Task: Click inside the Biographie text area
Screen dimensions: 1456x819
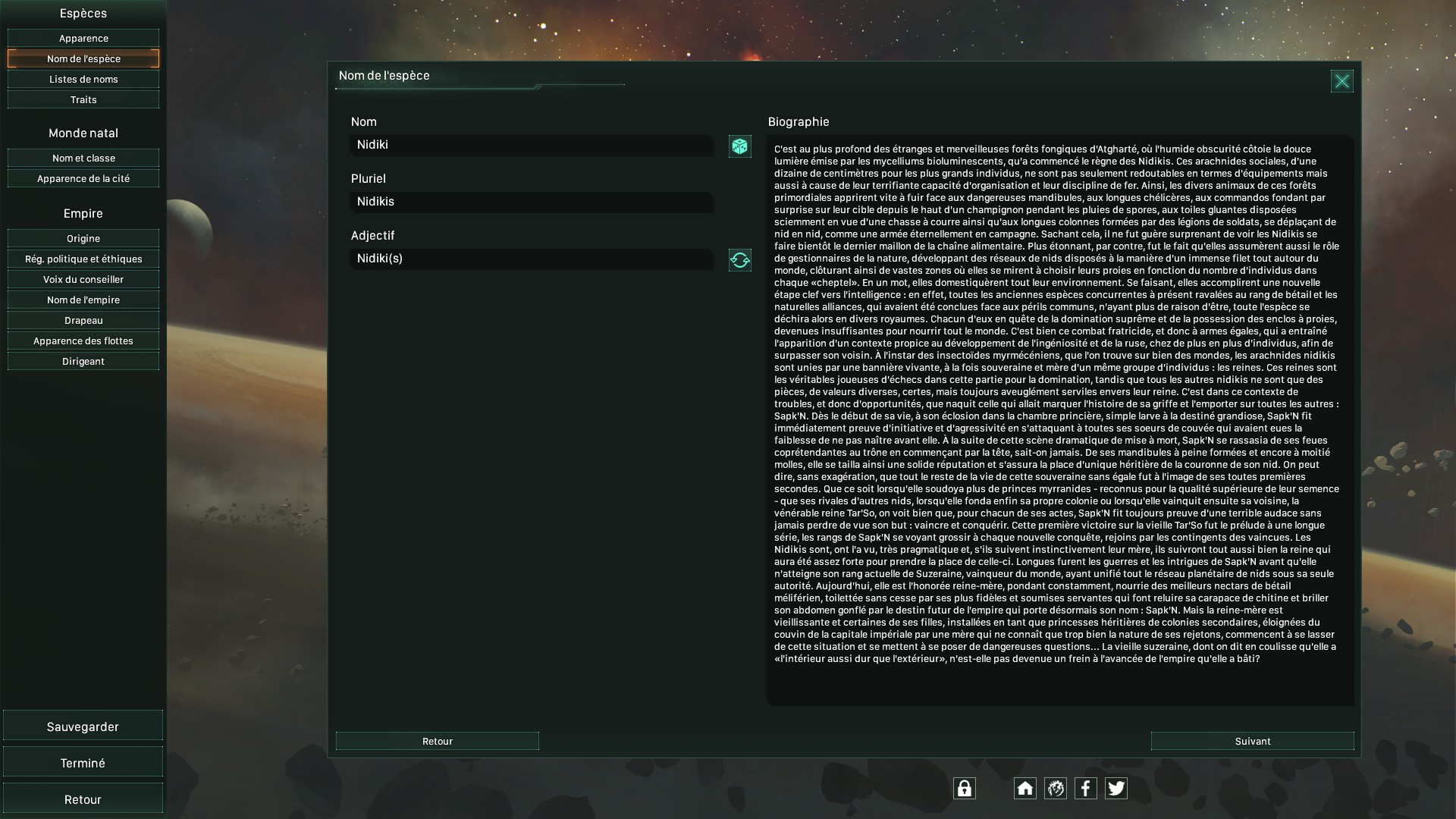Action: [x=1059, y=417]
